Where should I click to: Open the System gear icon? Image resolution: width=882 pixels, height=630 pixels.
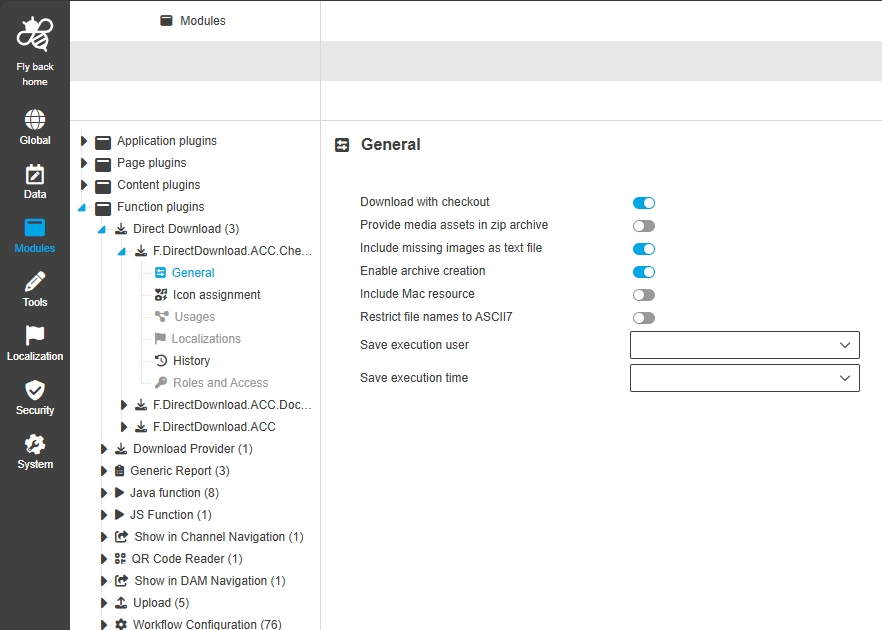(35, 444)
